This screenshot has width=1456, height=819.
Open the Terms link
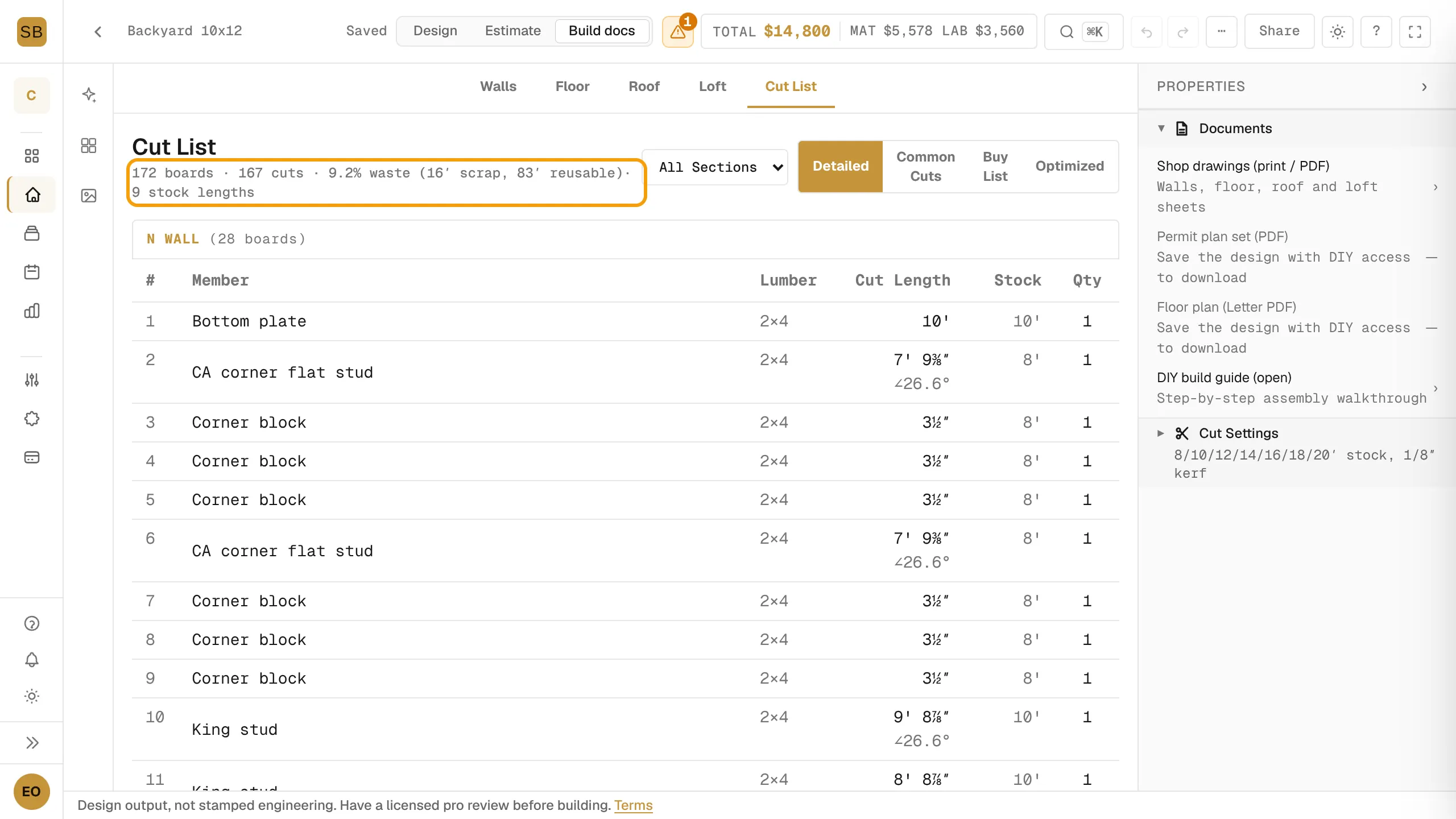coord(633,805)
